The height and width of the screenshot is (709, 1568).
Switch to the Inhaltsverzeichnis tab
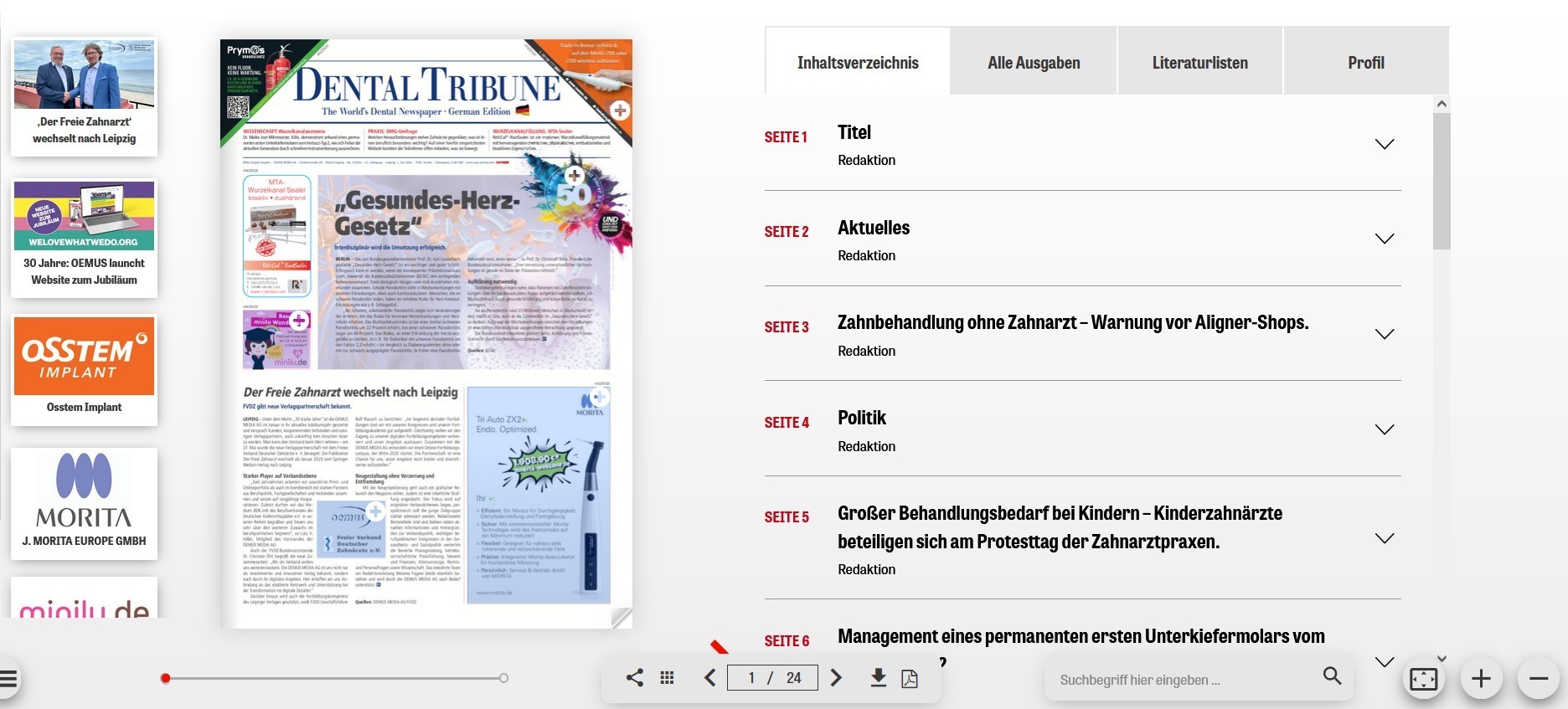[858, 62]
